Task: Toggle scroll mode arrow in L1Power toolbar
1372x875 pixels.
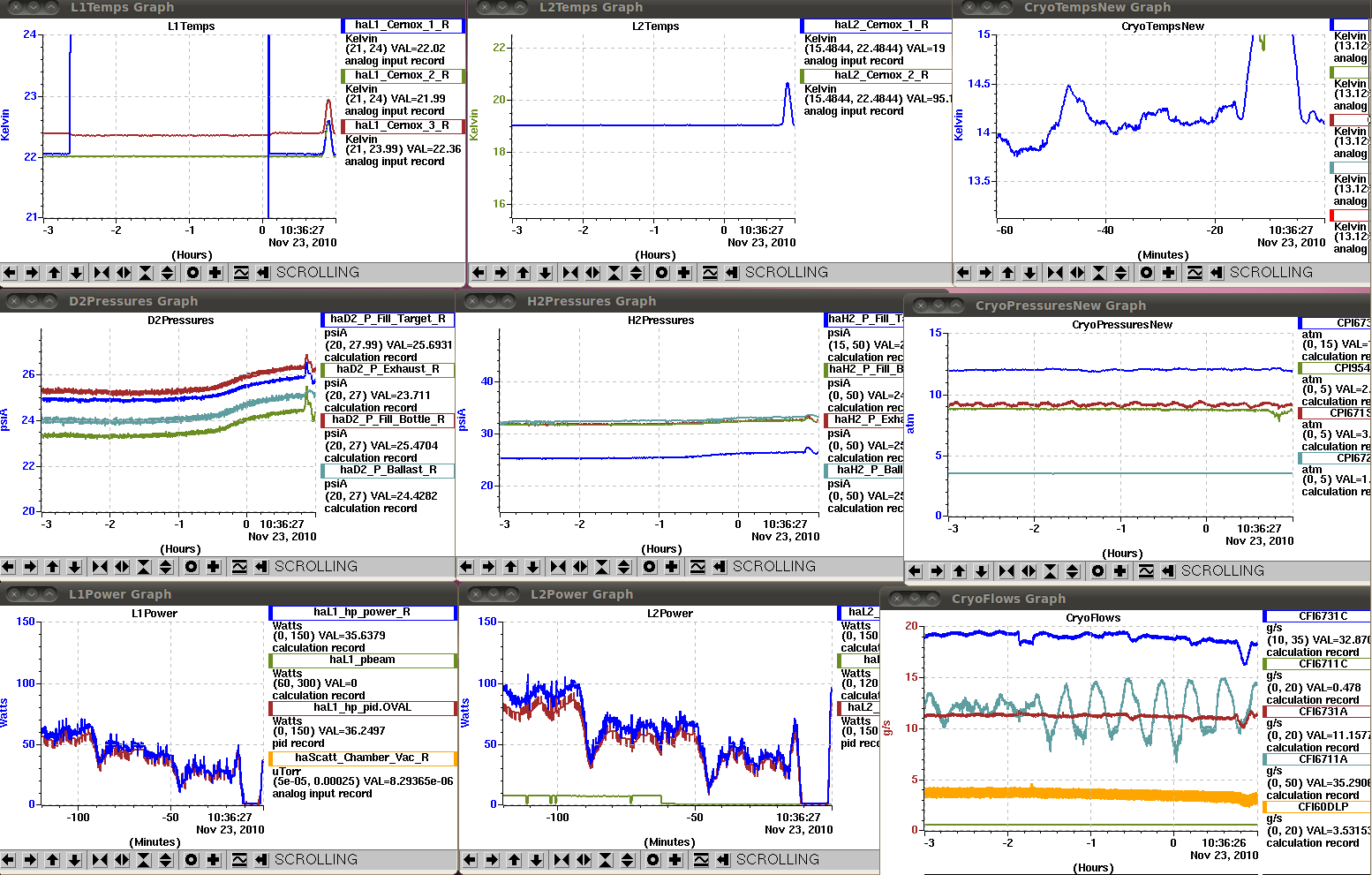Action: 261,860
